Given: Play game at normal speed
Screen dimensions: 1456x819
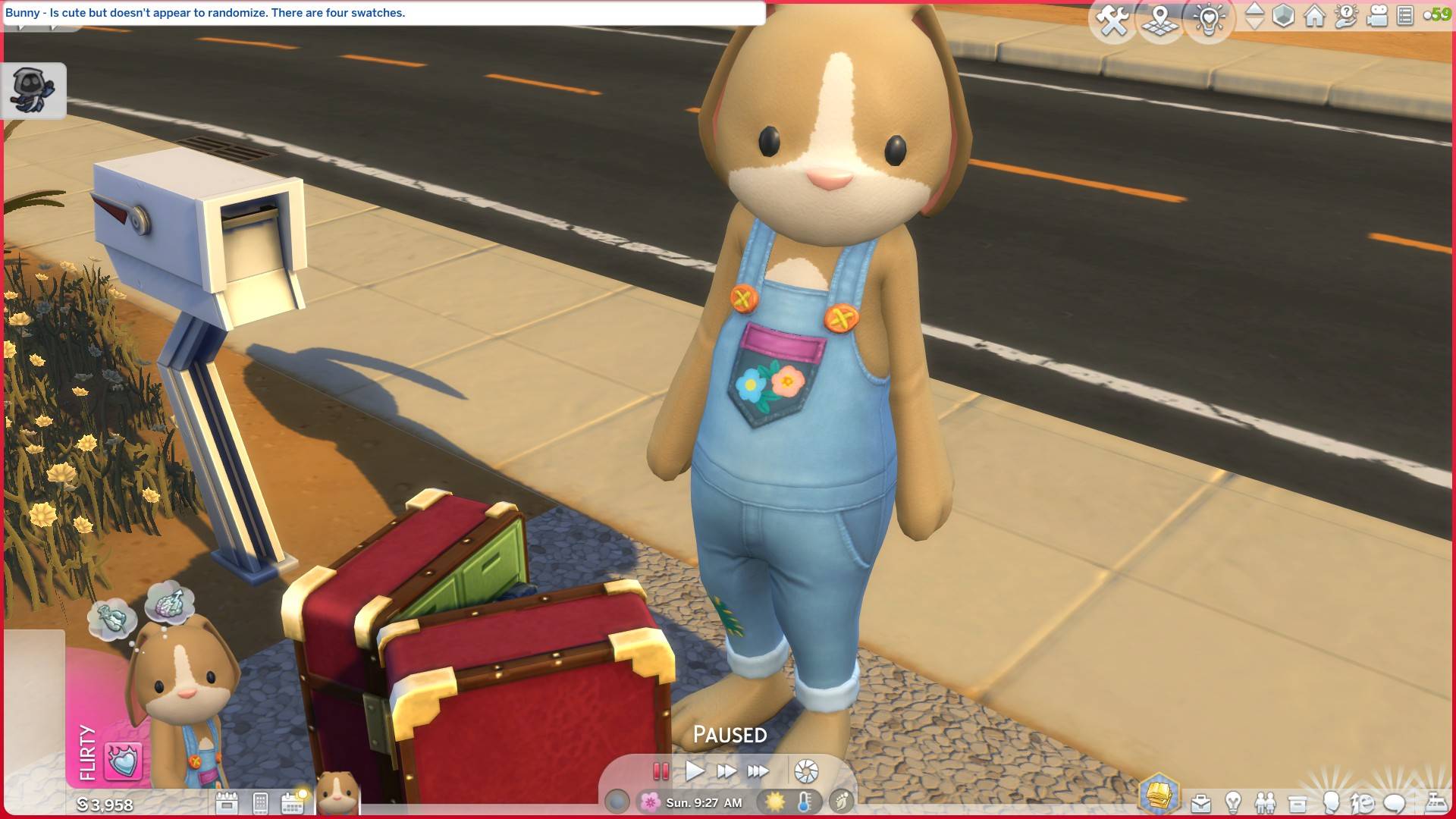Looking at the screenshot, I should point(694,771).
